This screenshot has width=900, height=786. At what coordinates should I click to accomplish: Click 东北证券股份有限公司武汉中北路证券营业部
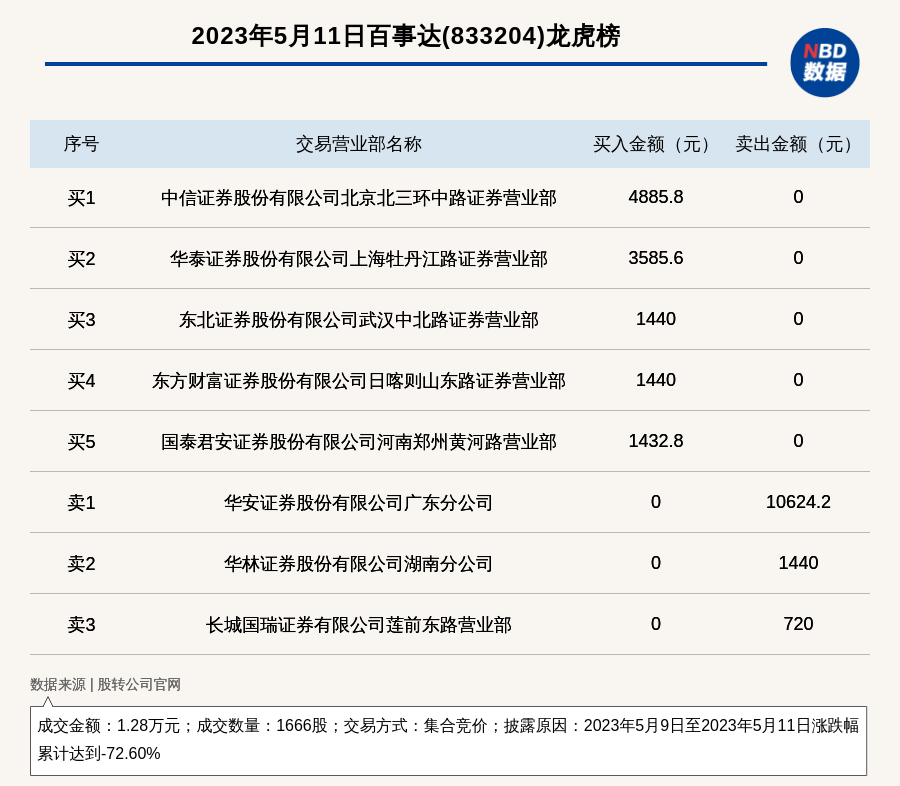point(359,320)
